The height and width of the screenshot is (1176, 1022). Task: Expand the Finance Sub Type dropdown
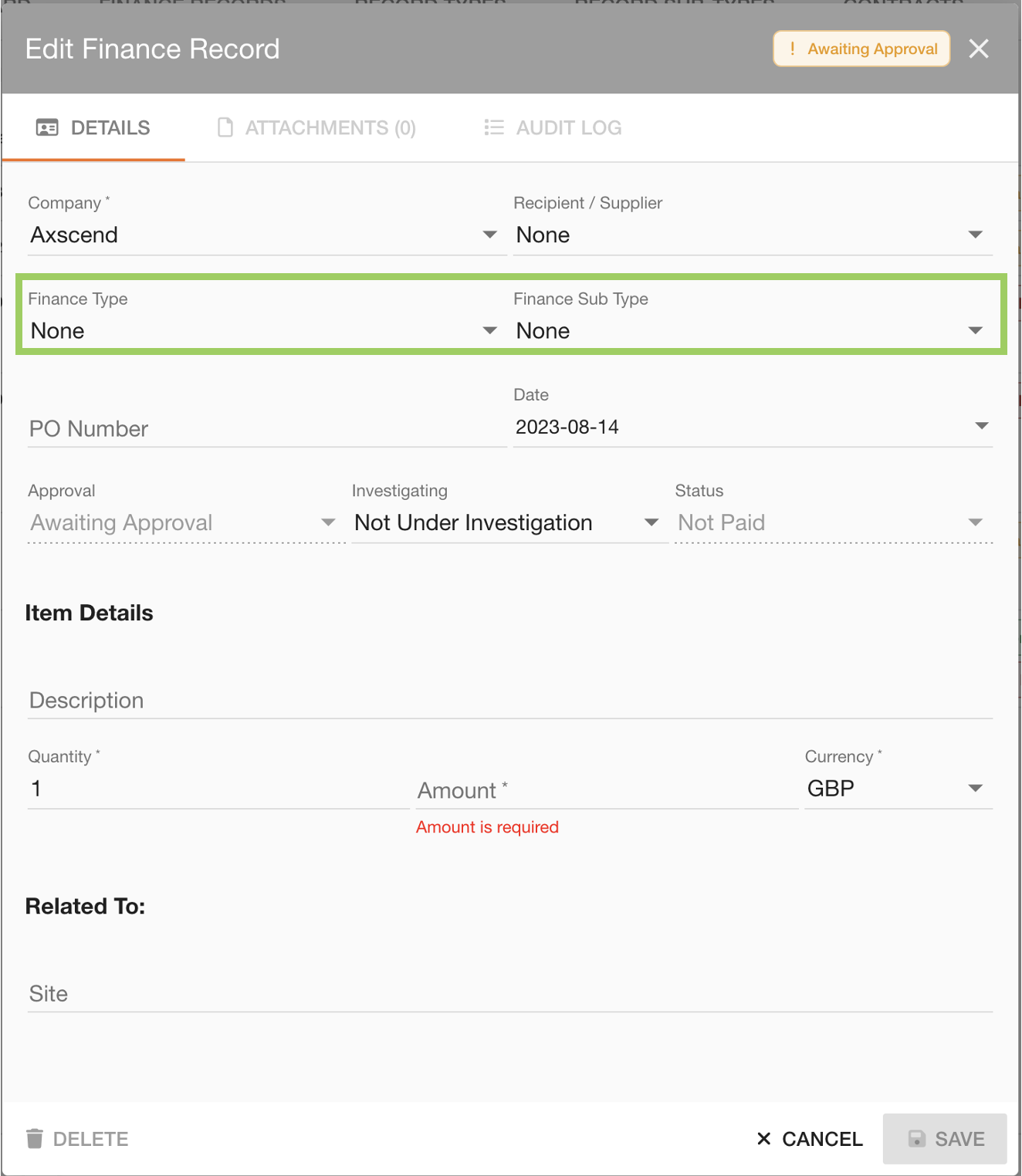point(975,330)
